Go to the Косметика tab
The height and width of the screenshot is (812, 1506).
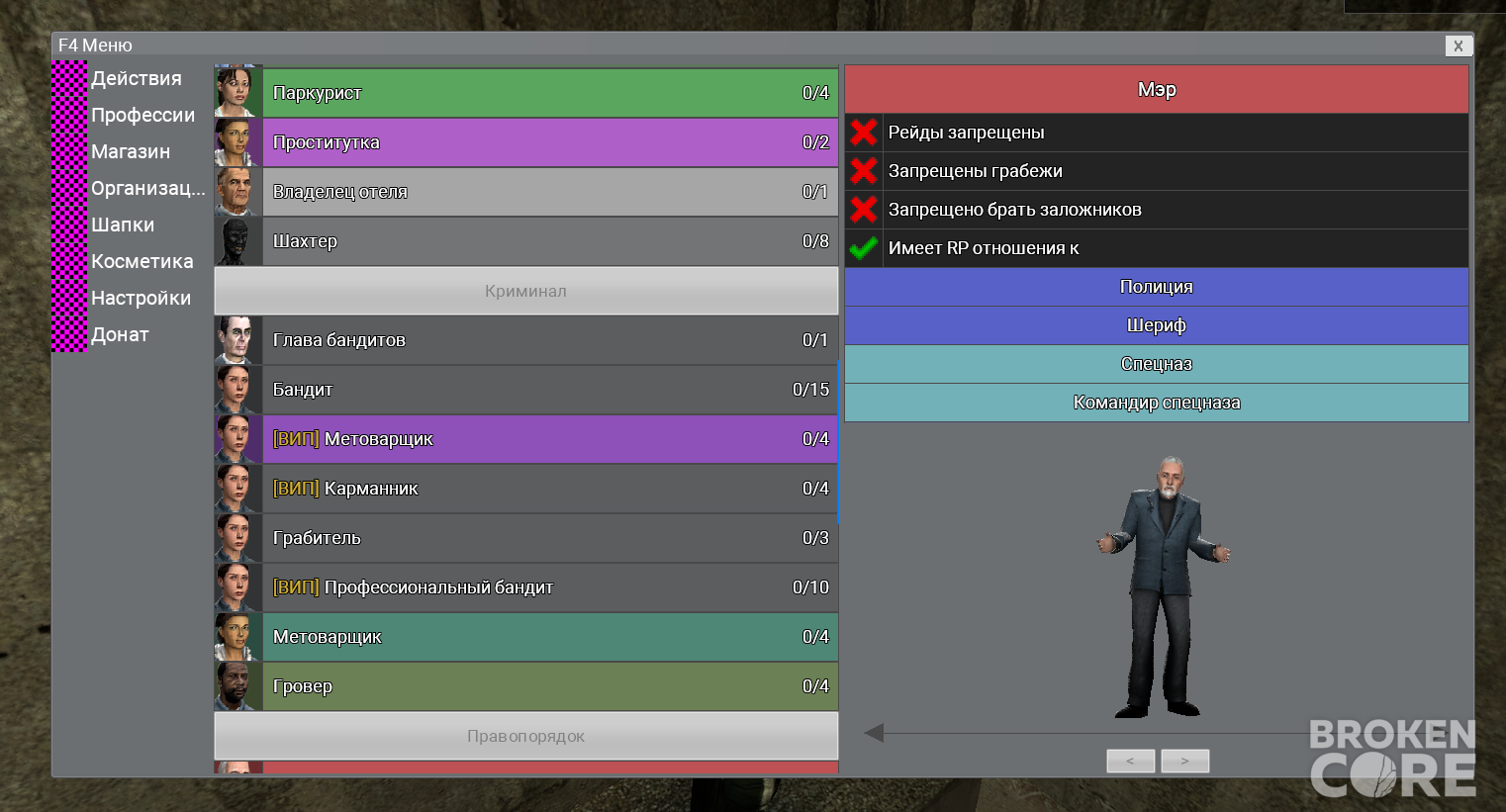click(x=142, y=261)
